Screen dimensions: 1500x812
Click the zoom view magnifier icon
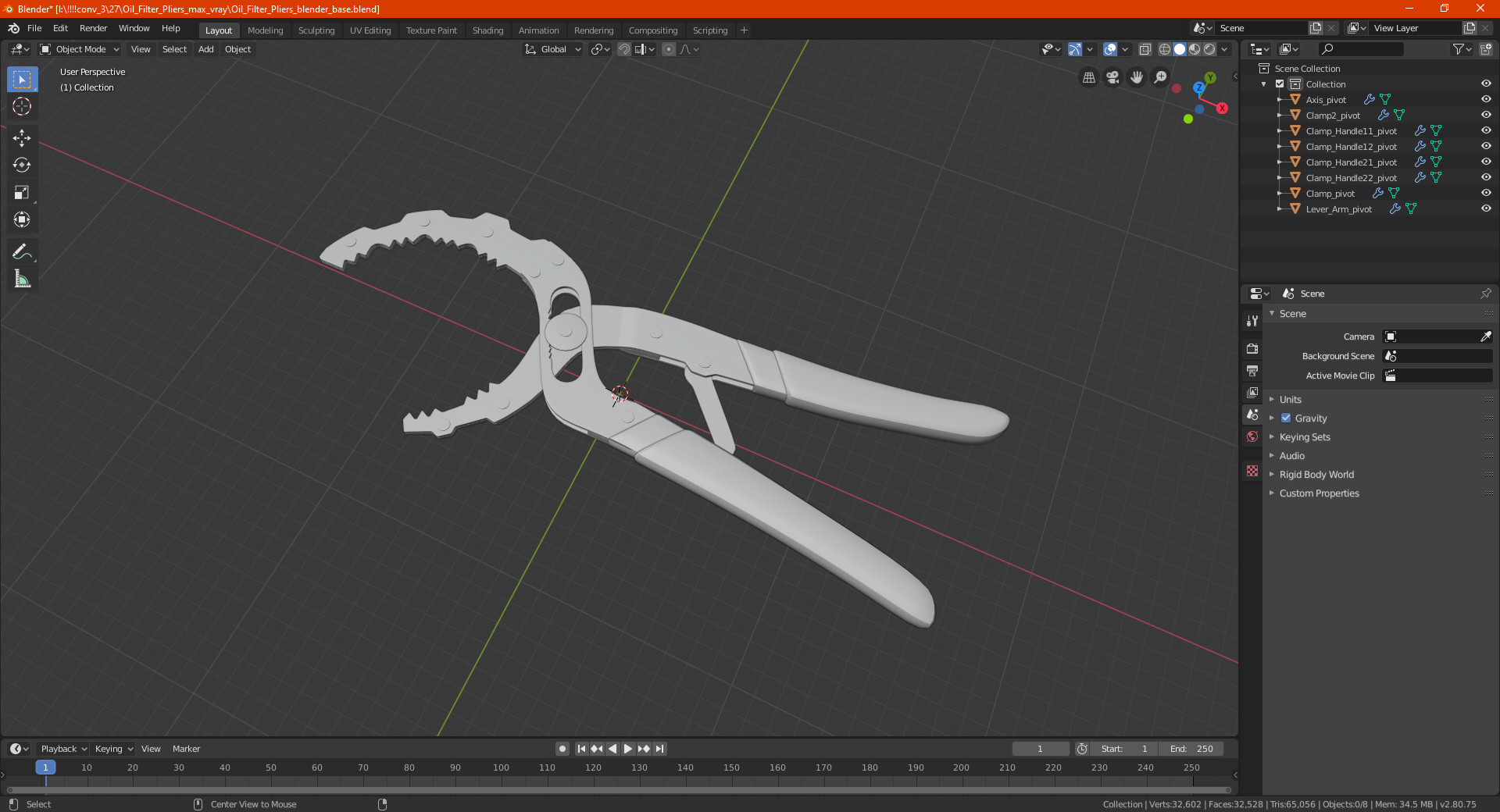tap(1161, 77)
